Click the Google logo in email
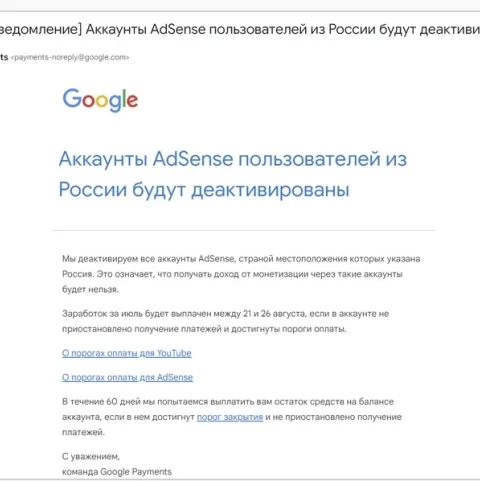Viewport: 480px width, 481px height. [x=100, y=100]
